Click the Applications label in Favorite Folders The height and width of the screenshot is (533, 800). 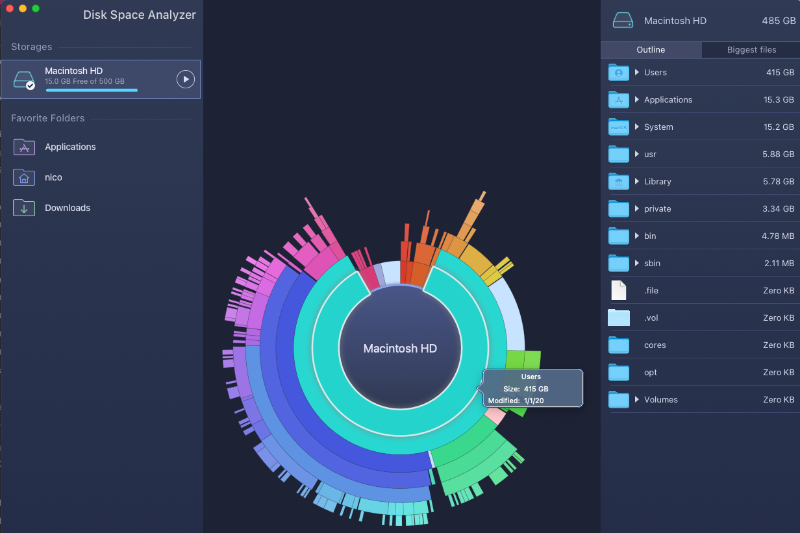click(70, 147)
